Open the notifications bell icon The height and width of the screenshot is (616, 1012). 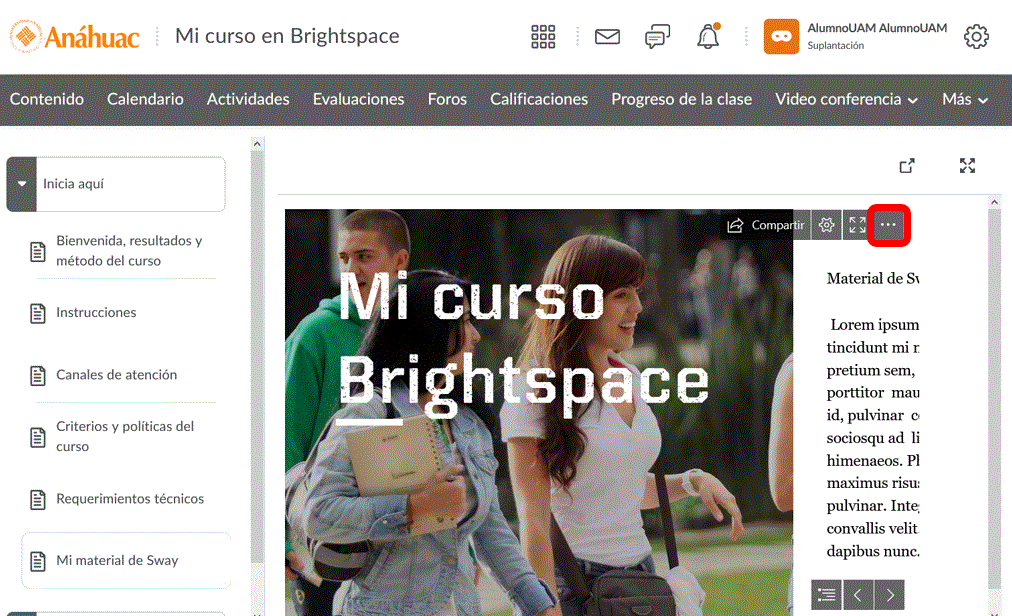[x=708, y=37]
